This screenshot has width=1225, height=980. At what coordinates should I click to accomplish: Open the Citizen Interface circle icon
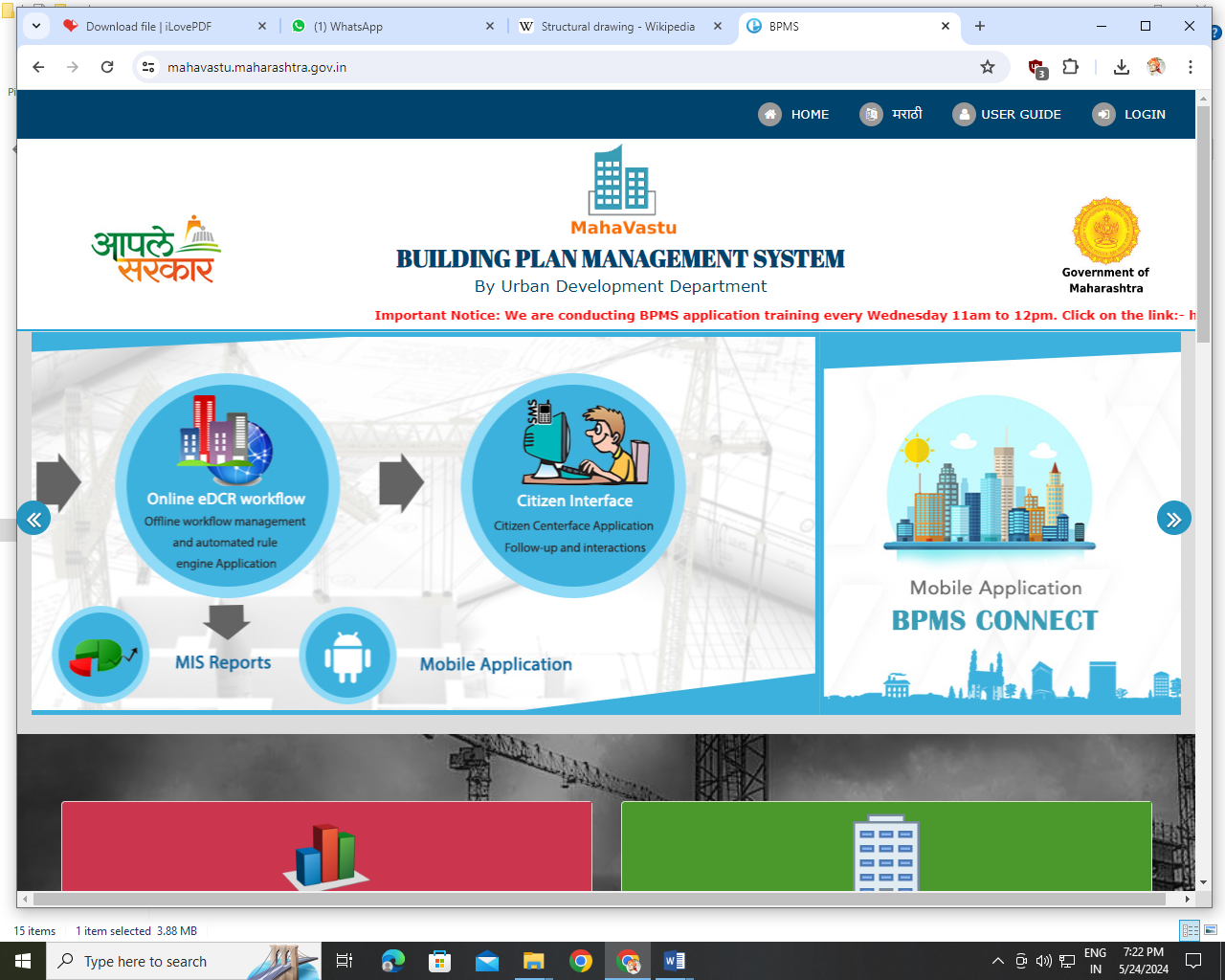[574, 484]
